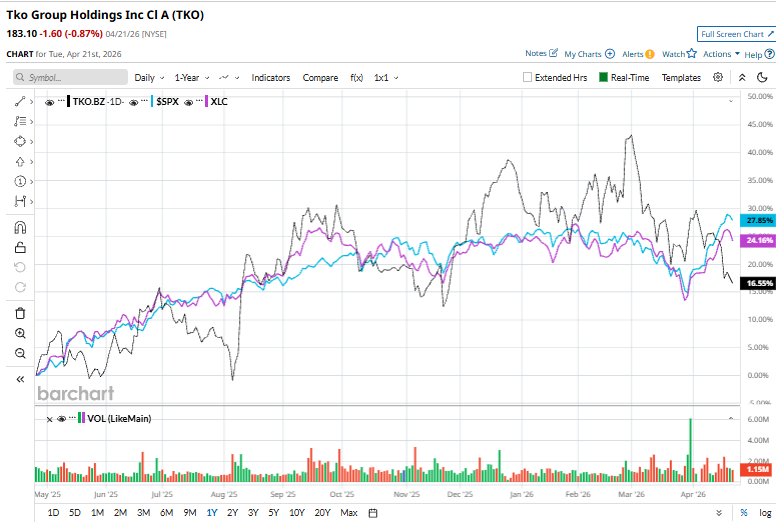The height and width of the screenshot is (522, 776).
Task: Lock drawings with the padlock icon
Action: pyautogui.click(x=20, y=247)
